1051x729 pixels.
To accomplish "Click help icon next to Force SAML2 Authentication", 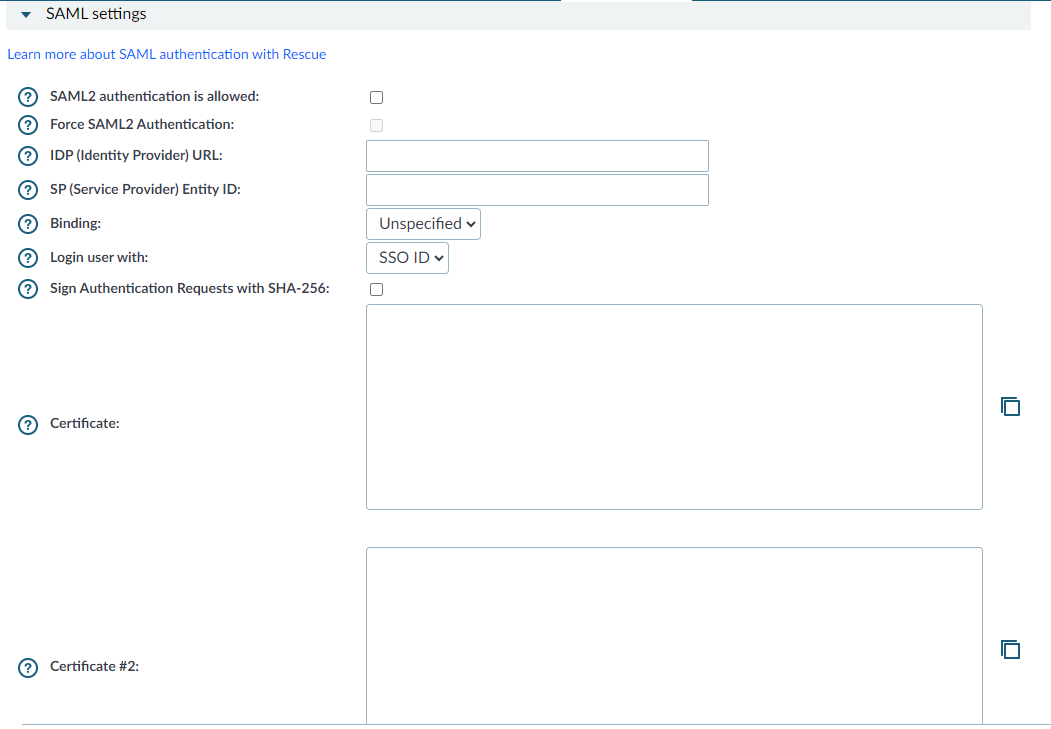I will click(29, 125).
